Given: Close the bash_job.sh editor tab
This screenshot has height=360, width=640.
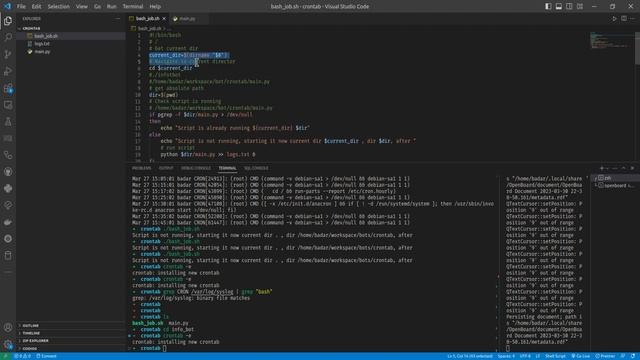Looking at the screenshot, I should point(164,19).
